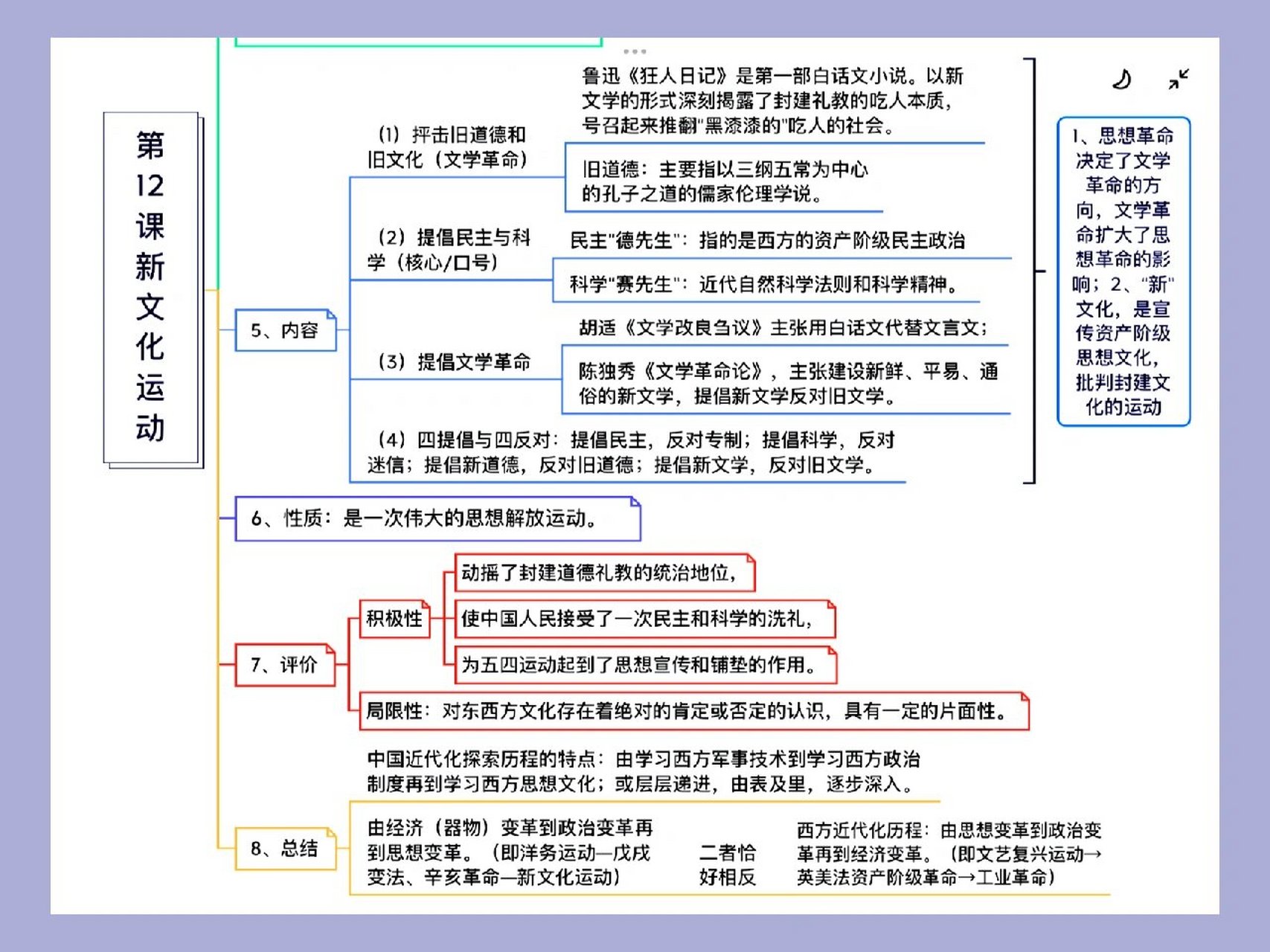
Task: Click '(3) 提倡文学革命' branch text
Action: tap(455, 362)
